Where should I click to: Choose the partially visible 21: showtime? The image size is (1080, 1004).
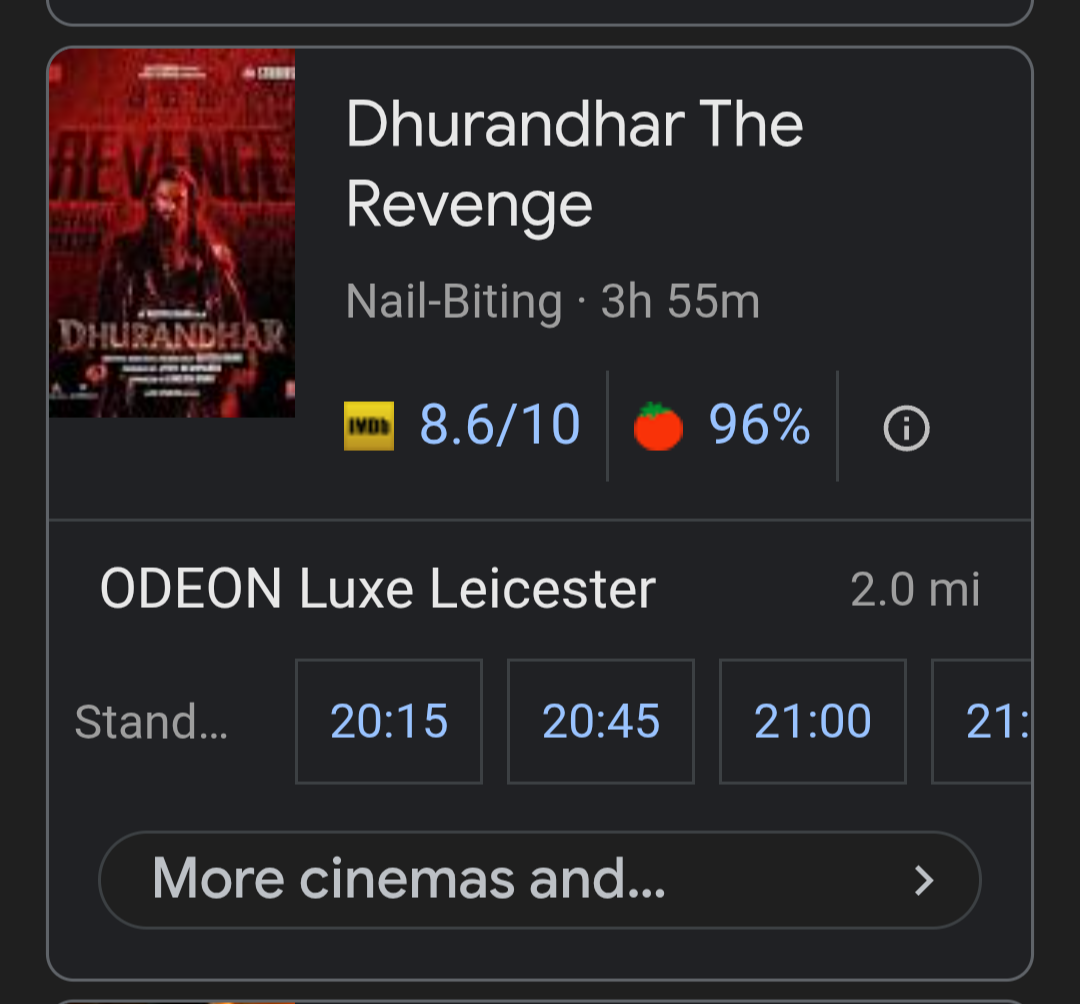982,721
